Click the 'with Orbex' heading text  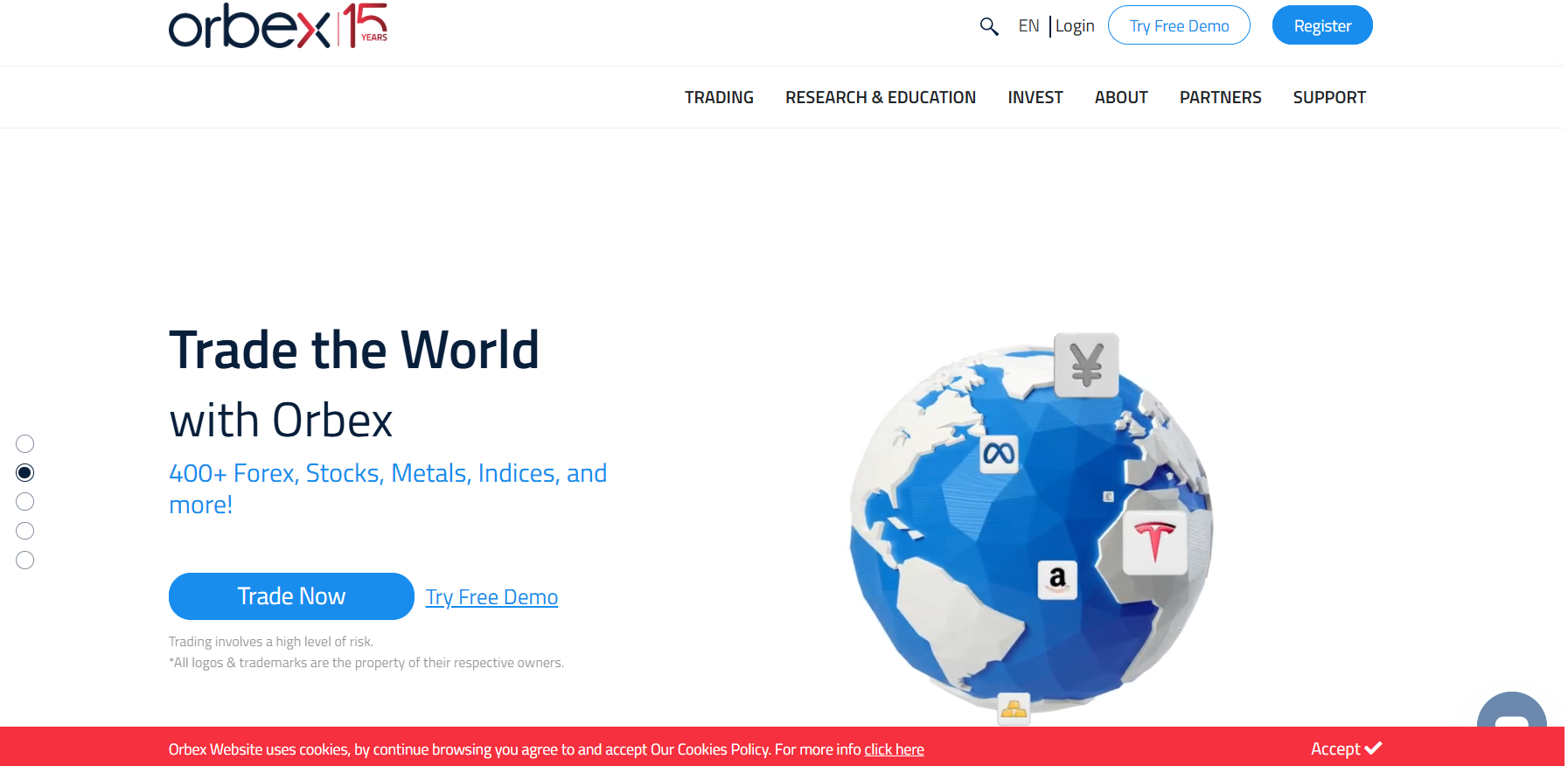tap(281, 421)
